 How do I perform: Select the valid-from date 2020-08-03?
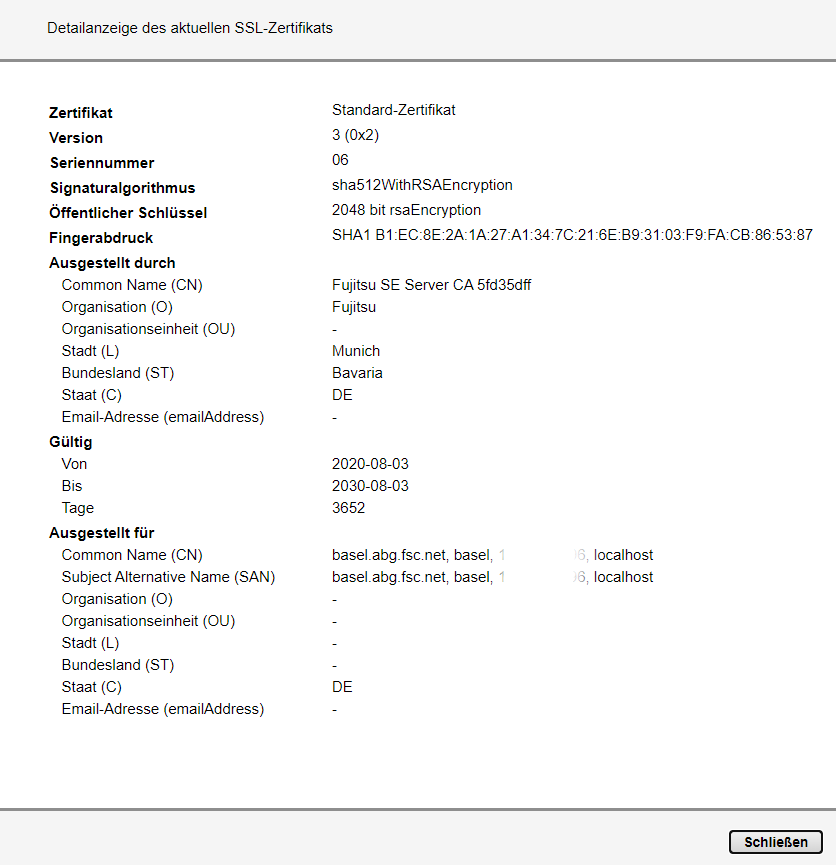370,464
